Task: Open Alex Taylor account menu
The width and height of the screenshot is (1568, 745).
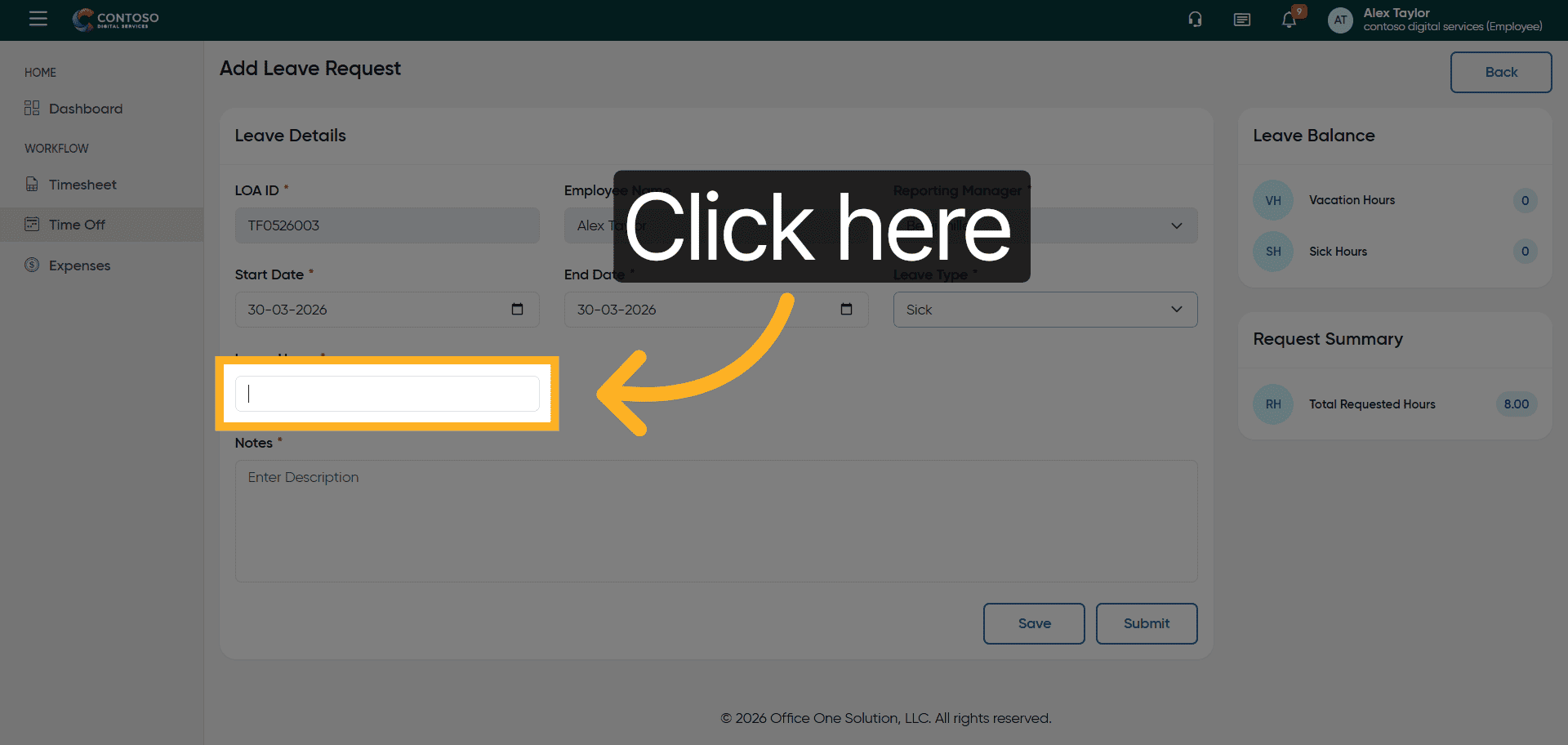Action: point(1452,20)
